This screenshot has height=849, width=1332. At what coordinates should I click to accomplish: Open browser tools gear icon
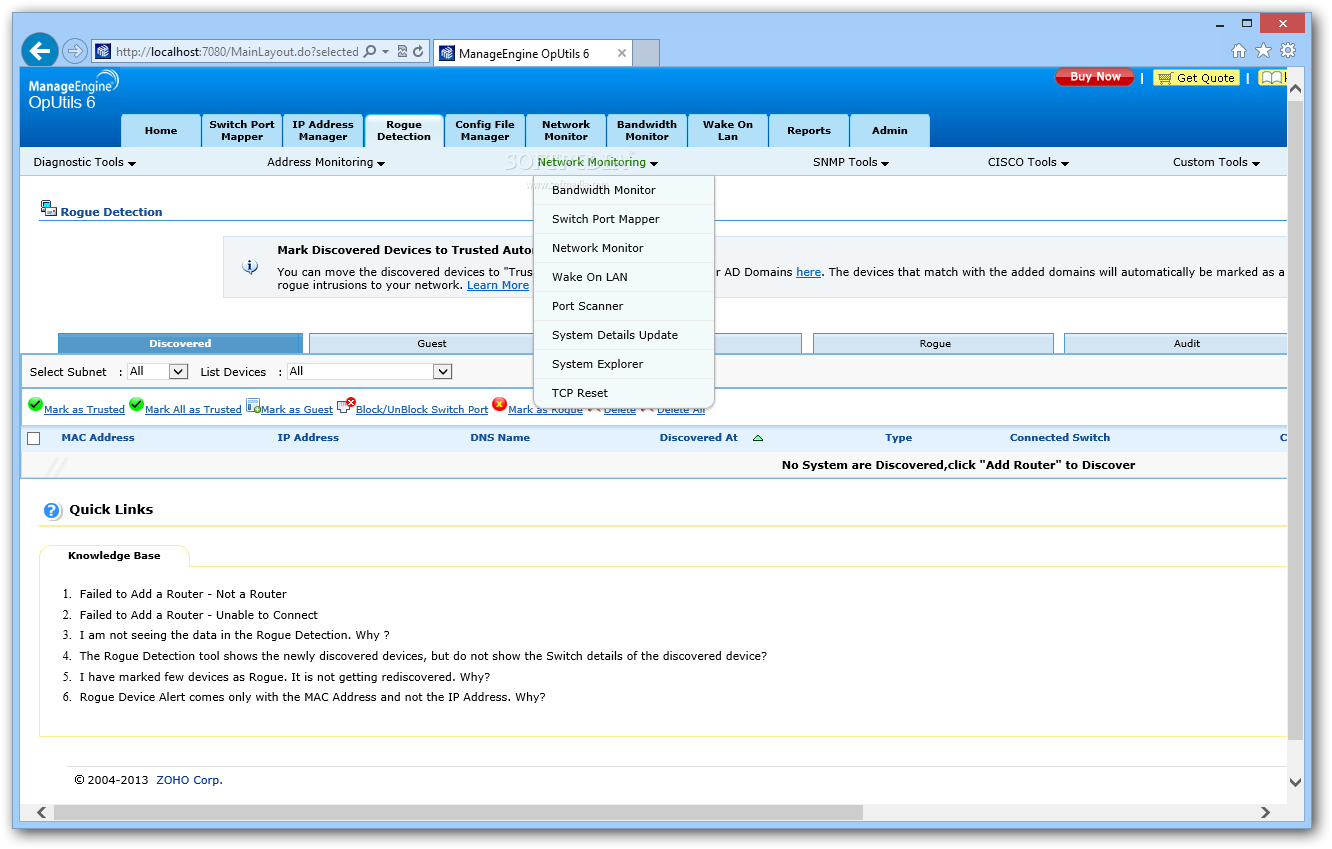pos(1288,51)
